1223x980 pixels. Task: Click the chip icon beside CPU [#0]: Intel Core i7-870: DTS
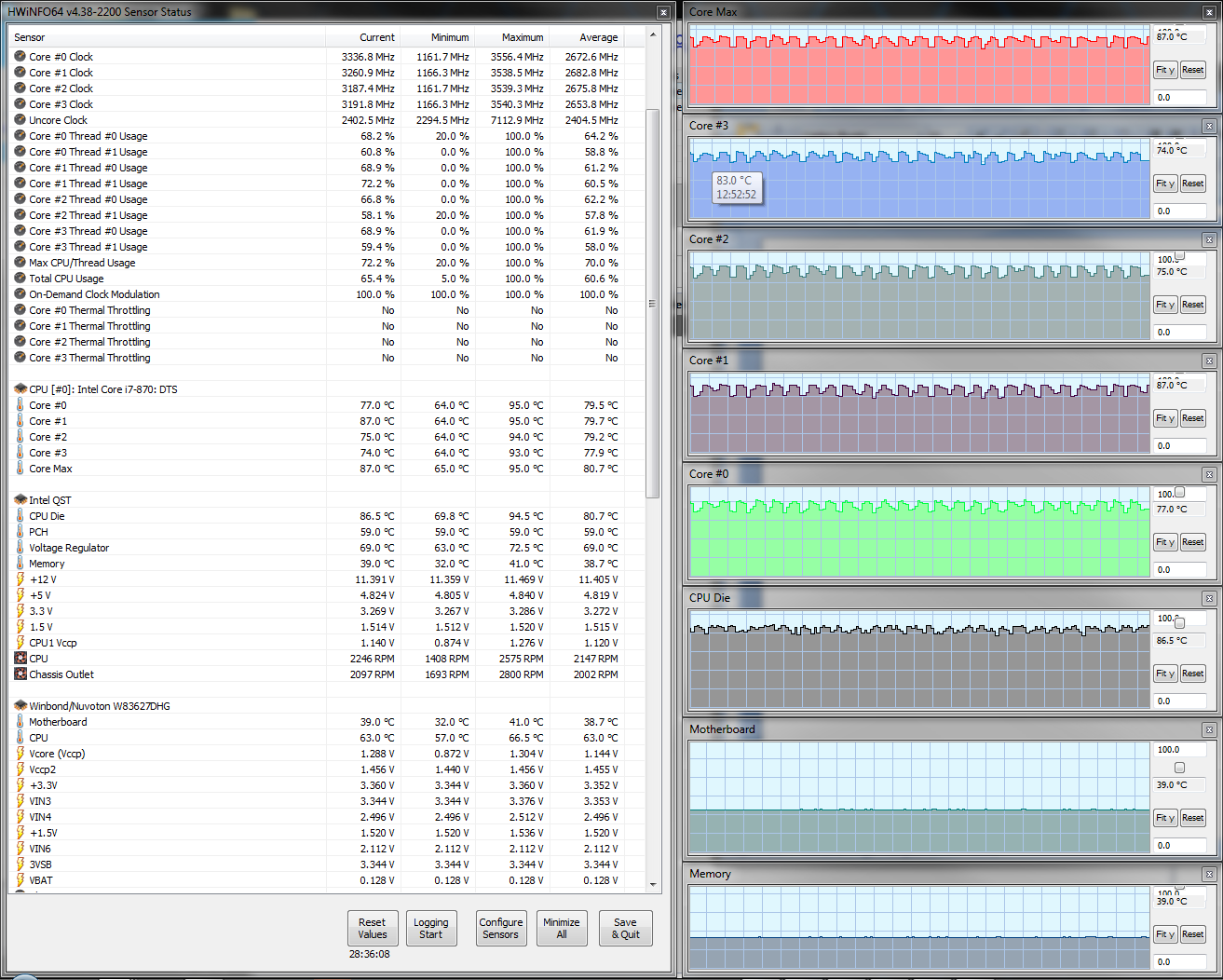(20, 389)
